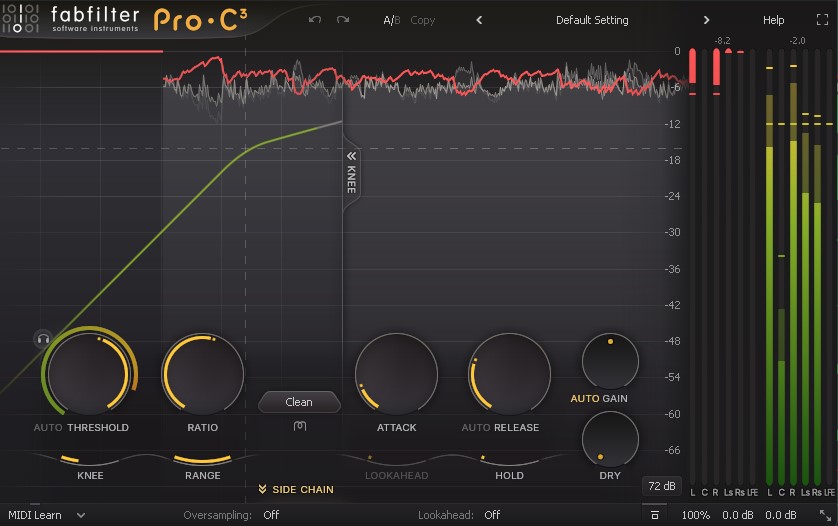Click the character mode icon below Clean
The height and width of the screenshot is (526, 838).
[x=300, y=426]
